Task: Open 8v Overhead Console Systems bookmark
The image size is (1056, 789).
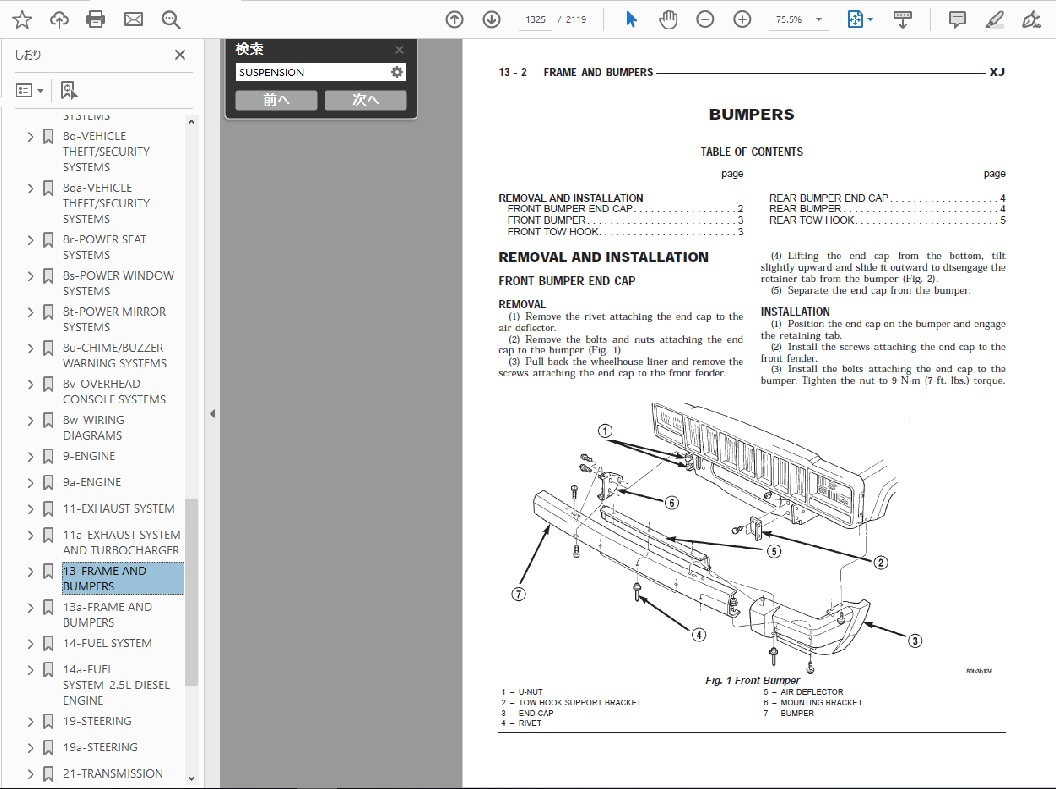Action: pyautogui.click(x=114, y=391)
